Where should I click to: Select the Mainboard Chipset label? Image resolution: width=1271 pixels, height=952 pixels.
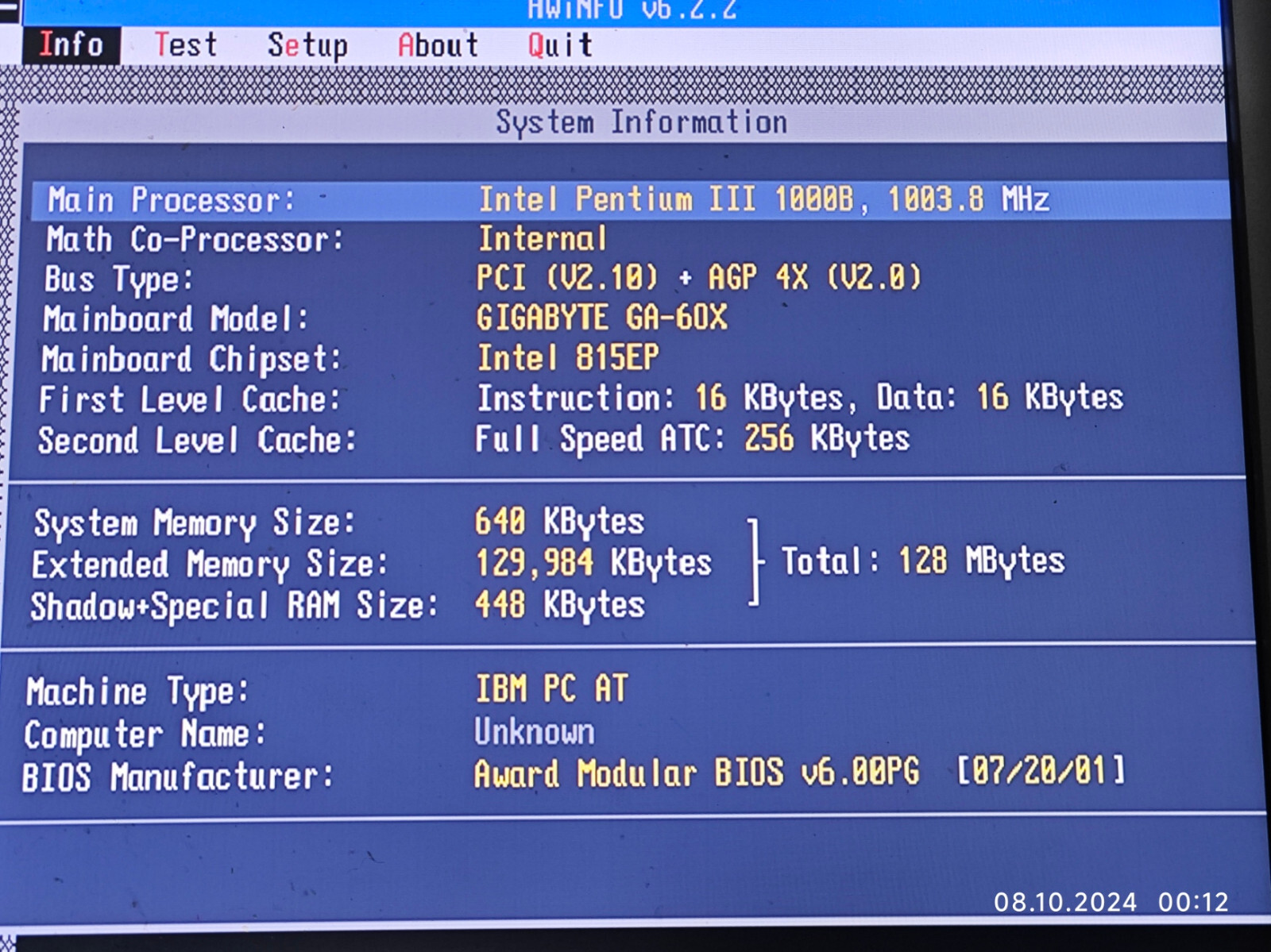click(x=191, y=360)
